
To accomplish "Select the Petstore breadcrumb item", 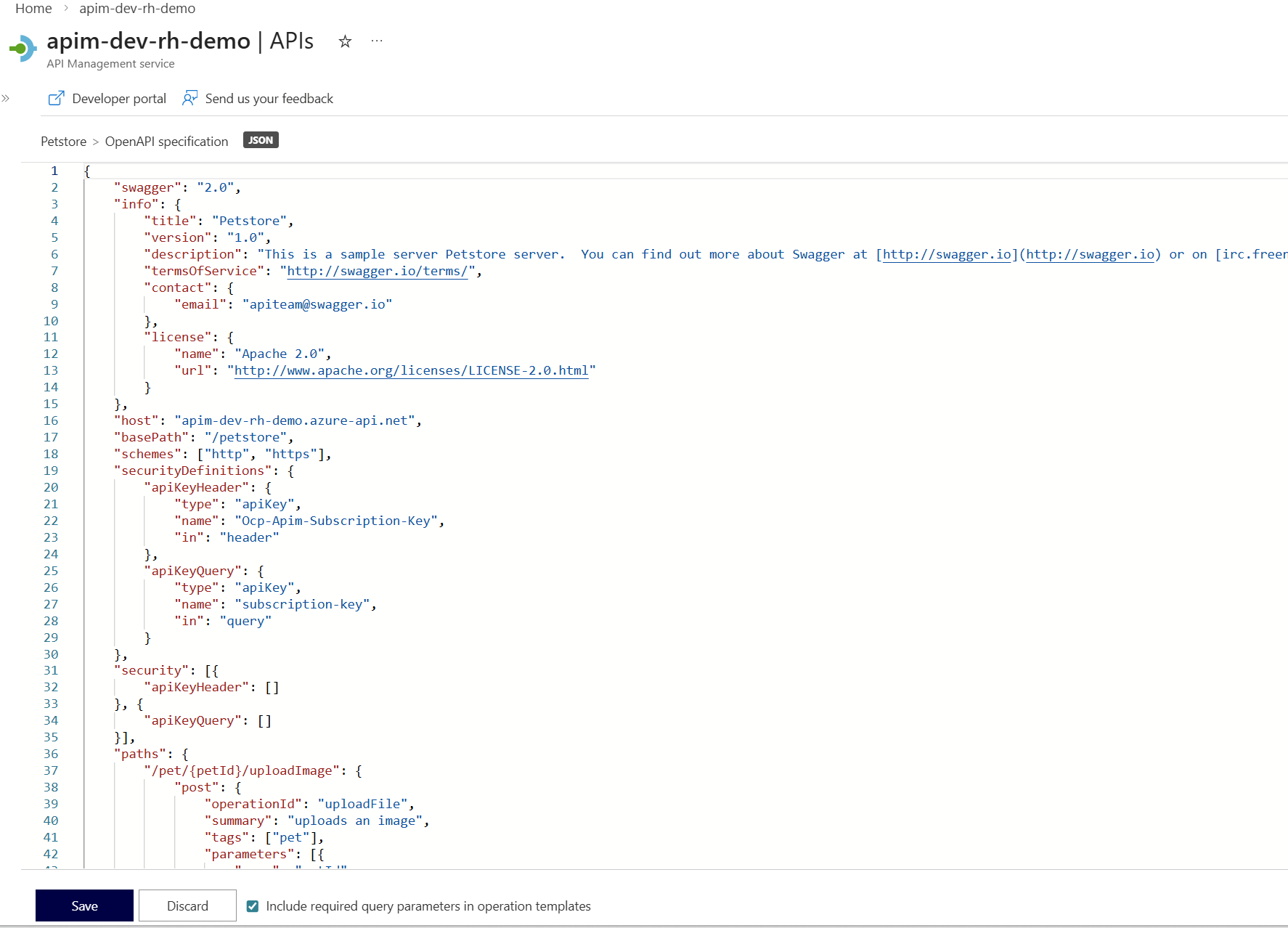I will coord(63,141).
